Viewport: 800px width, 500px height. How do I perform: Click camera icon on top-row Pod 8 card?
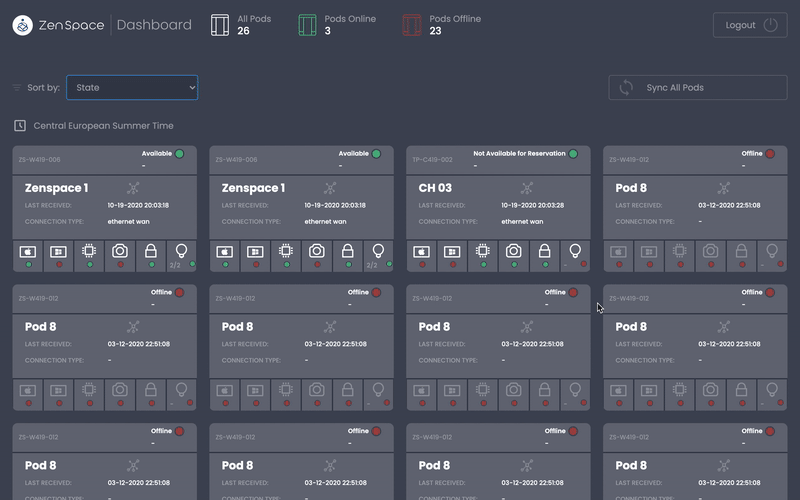(x=711, y=251)
